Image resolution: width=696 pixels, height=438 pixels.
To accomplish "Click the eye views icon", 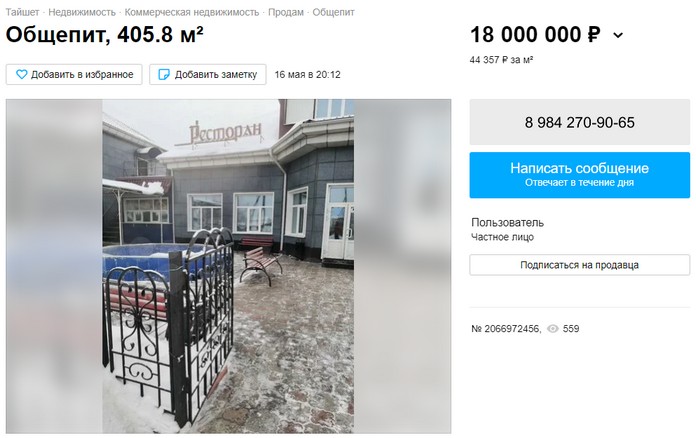I will pos(553,329).
